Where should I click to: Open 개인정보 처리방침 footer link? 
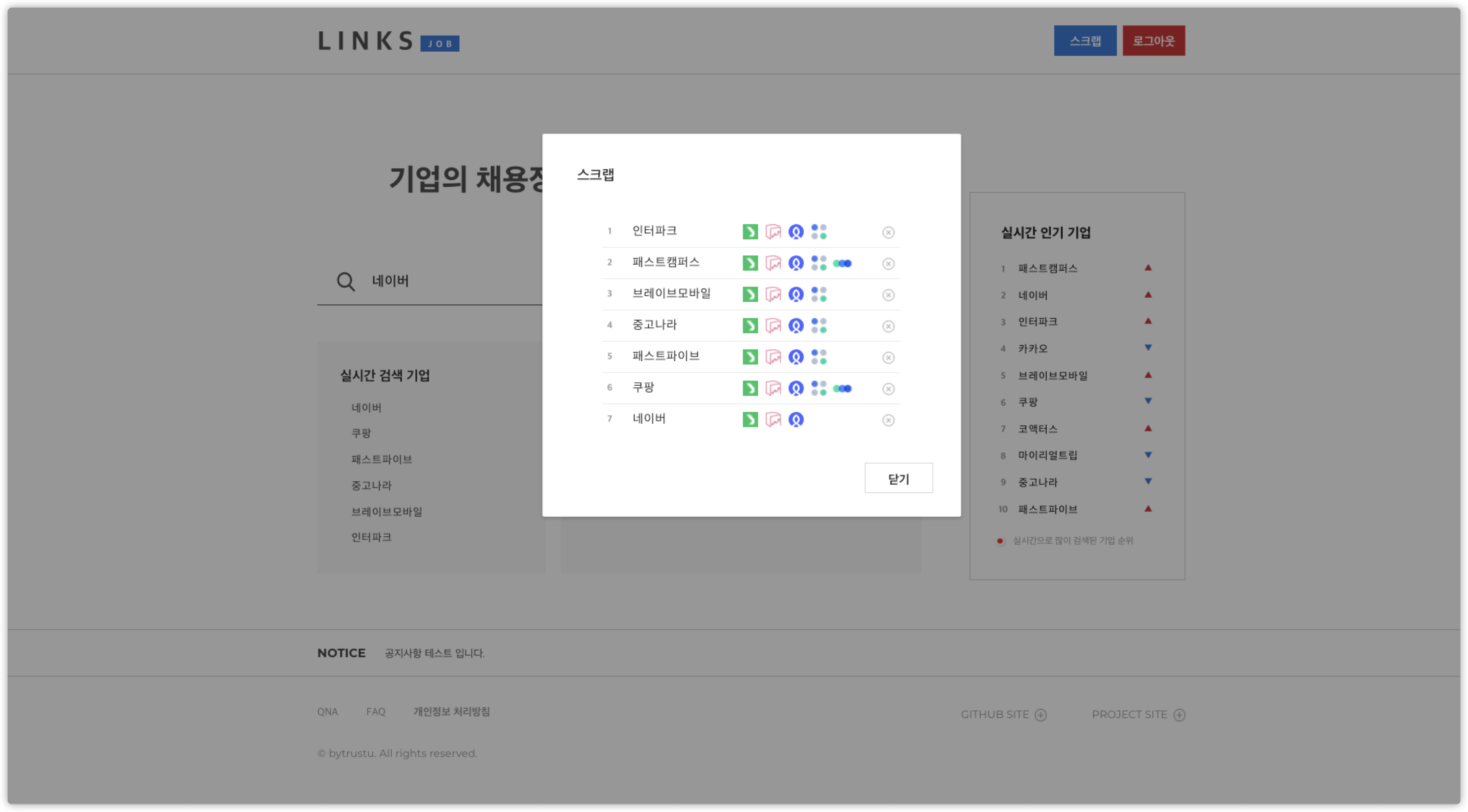(451, 712)
